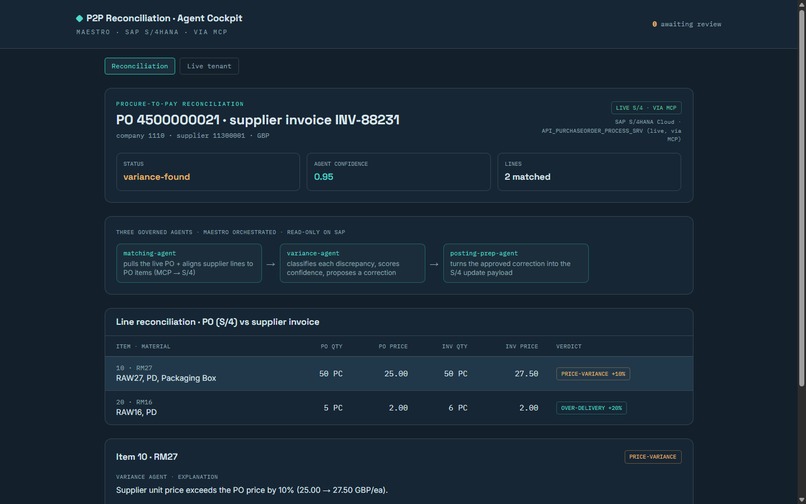The image size is (806, 504).
Task: Click the VERDICT column header
Action: pyautogui.click(x=569, y=347)
